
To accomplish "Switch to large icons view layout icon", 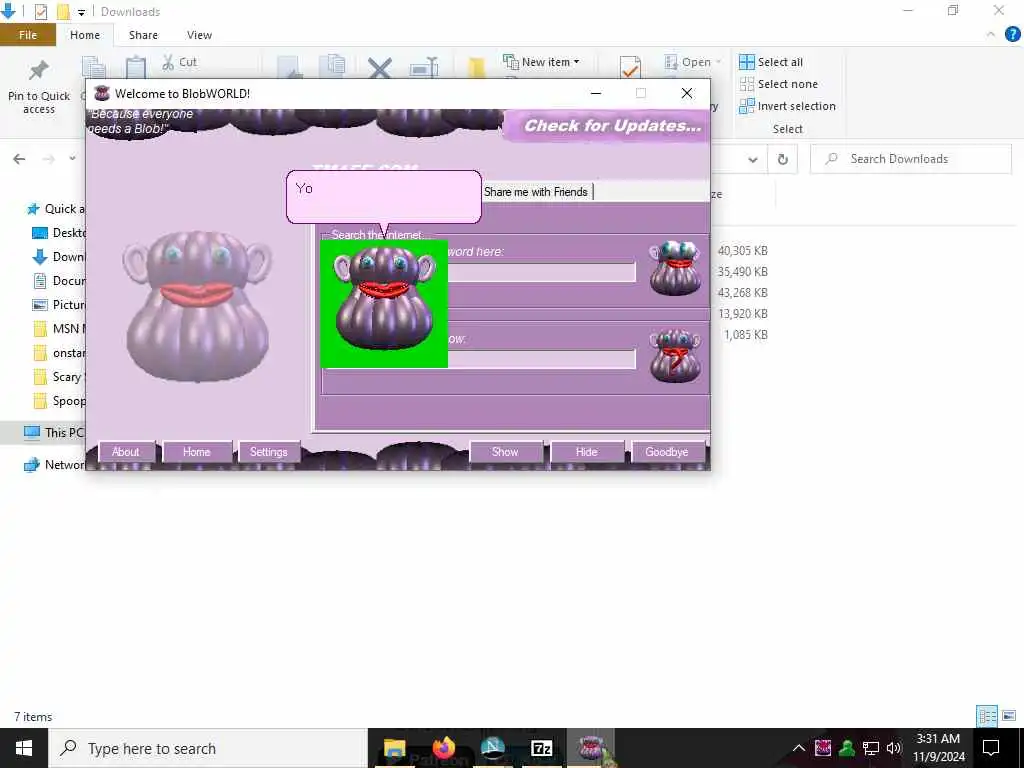I will (1009, 716).
